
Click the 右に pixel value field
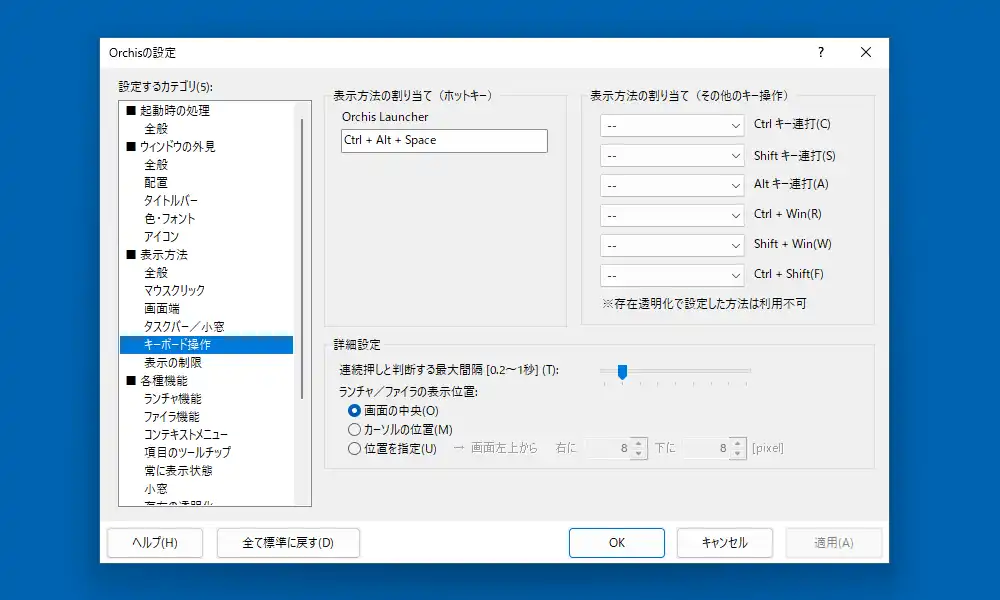coord(608,448)
